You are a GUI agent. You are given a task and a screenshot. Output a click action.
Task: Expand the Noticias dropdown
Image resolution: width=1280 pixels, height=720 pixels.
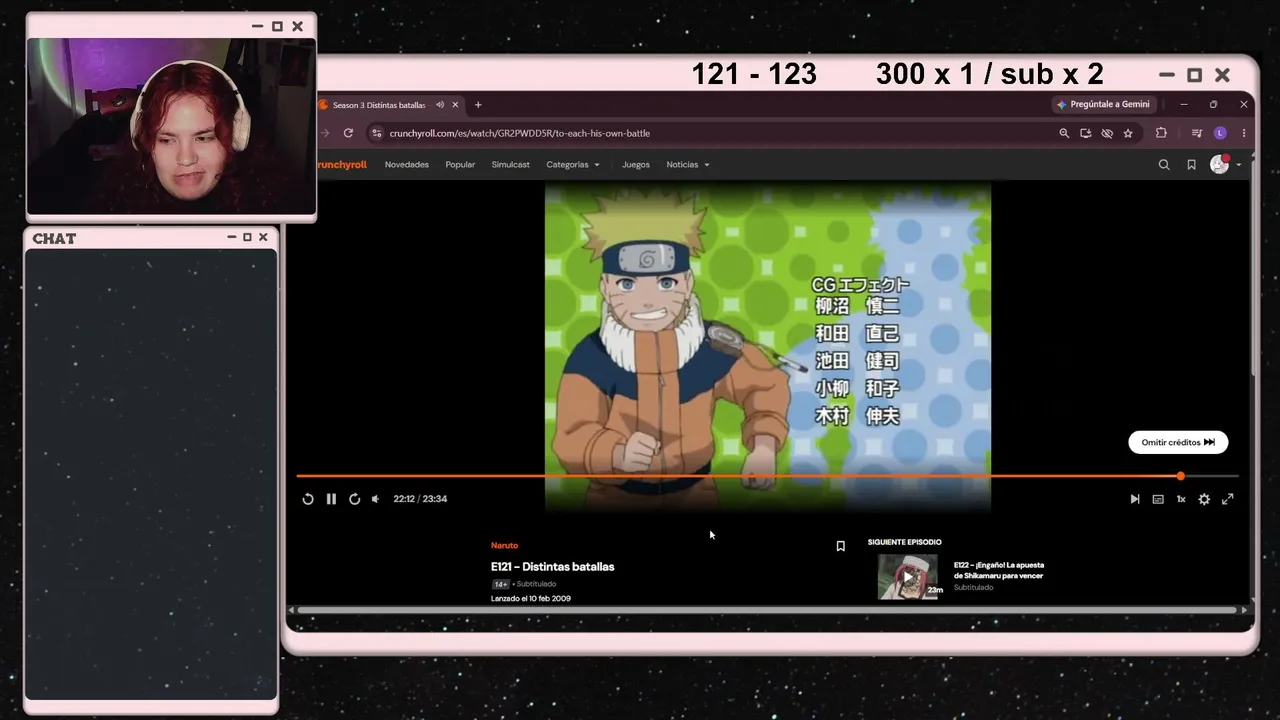688,165
